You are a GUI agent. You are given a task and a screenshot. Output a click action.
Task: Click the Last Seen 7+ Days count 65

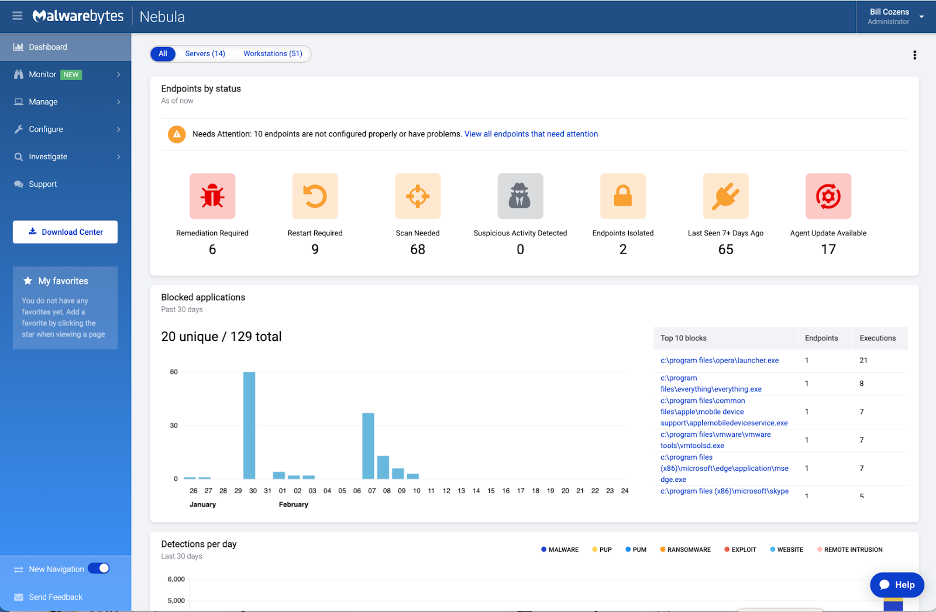pos(726,250)
